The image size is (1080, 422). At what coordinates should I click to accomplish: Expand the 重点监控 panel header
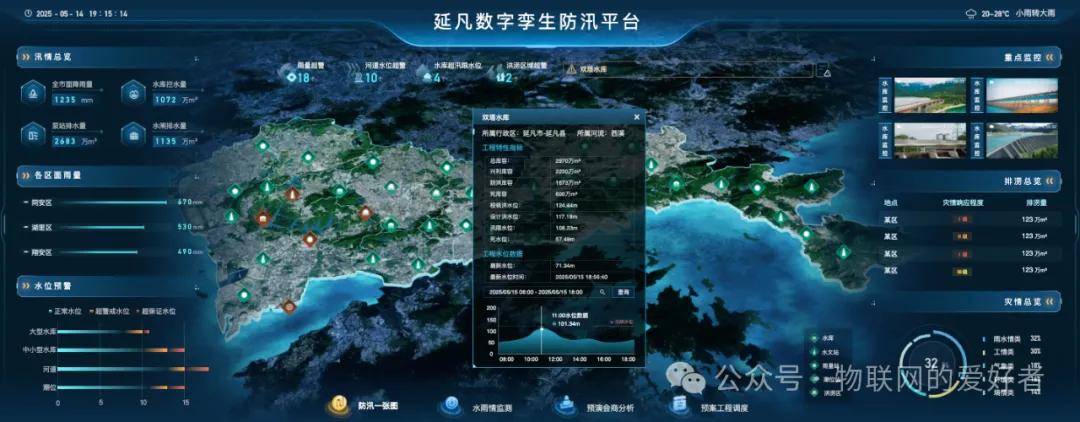coord(970,58)
